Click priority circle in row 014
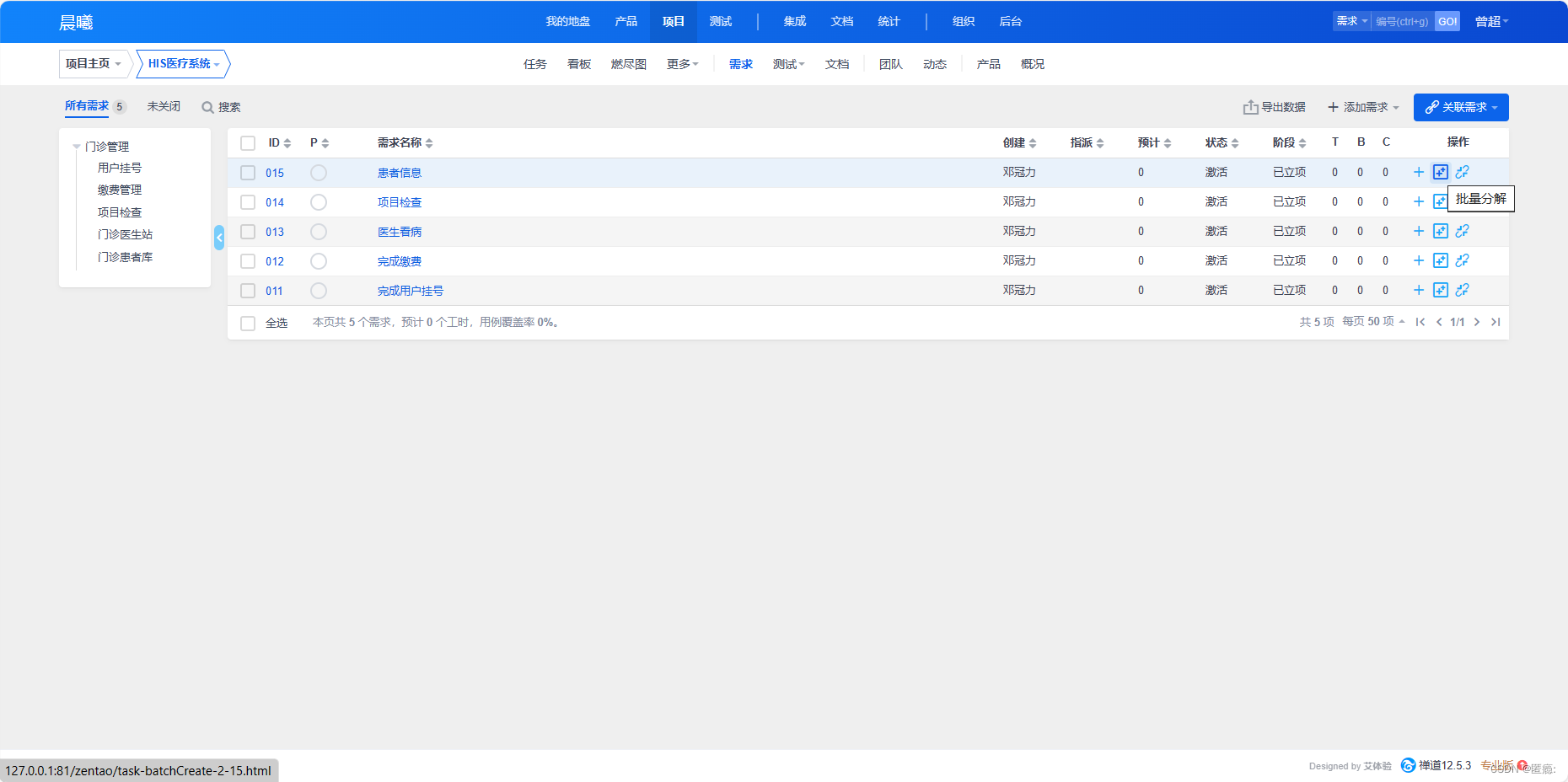1568x782 pixels. point(319,202)
